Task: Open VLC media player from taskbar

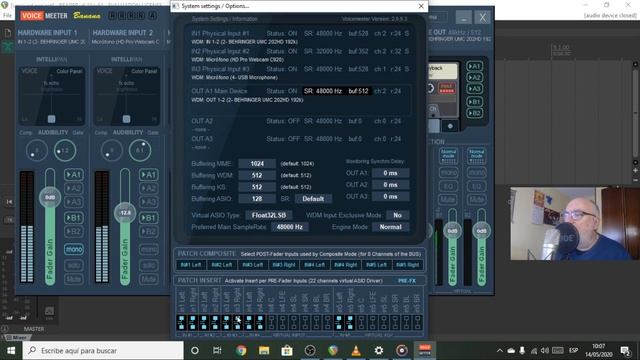Action: pyautogui.click(x=356, y=350)
